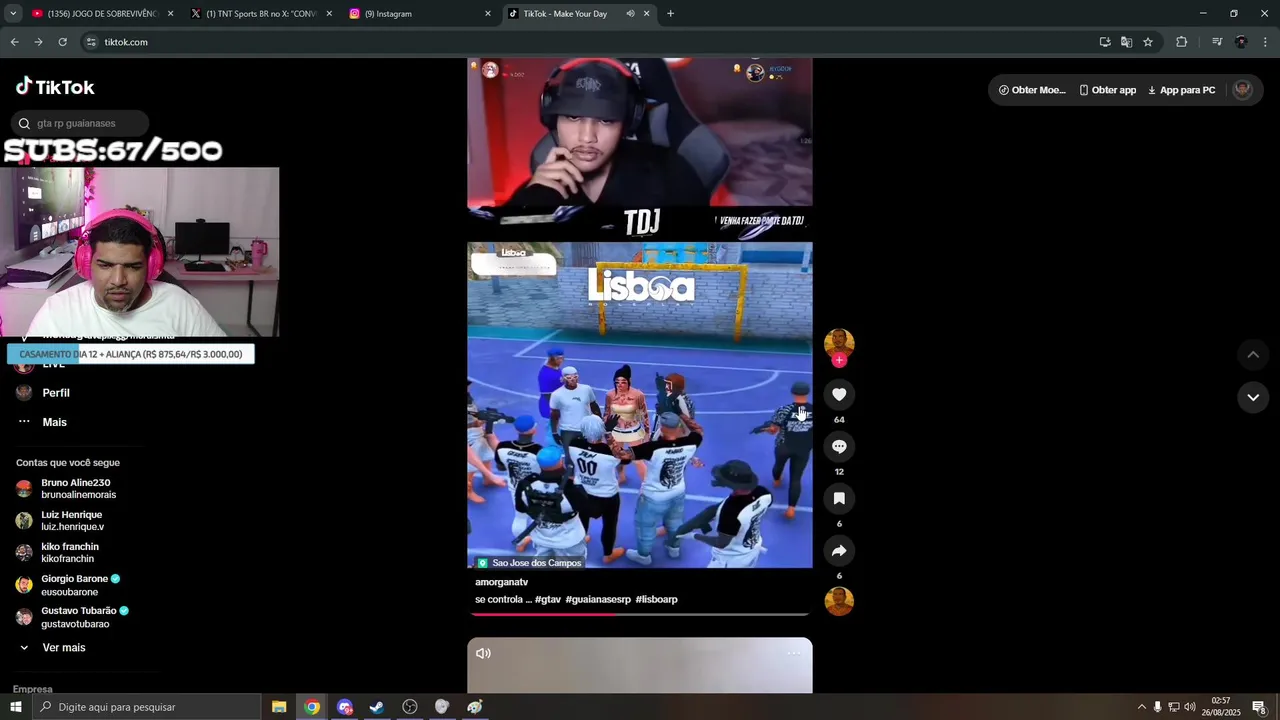This screenshot has width=1280, height=720.
Task: Go to next video with down chevron
Action: point(1253,398)
